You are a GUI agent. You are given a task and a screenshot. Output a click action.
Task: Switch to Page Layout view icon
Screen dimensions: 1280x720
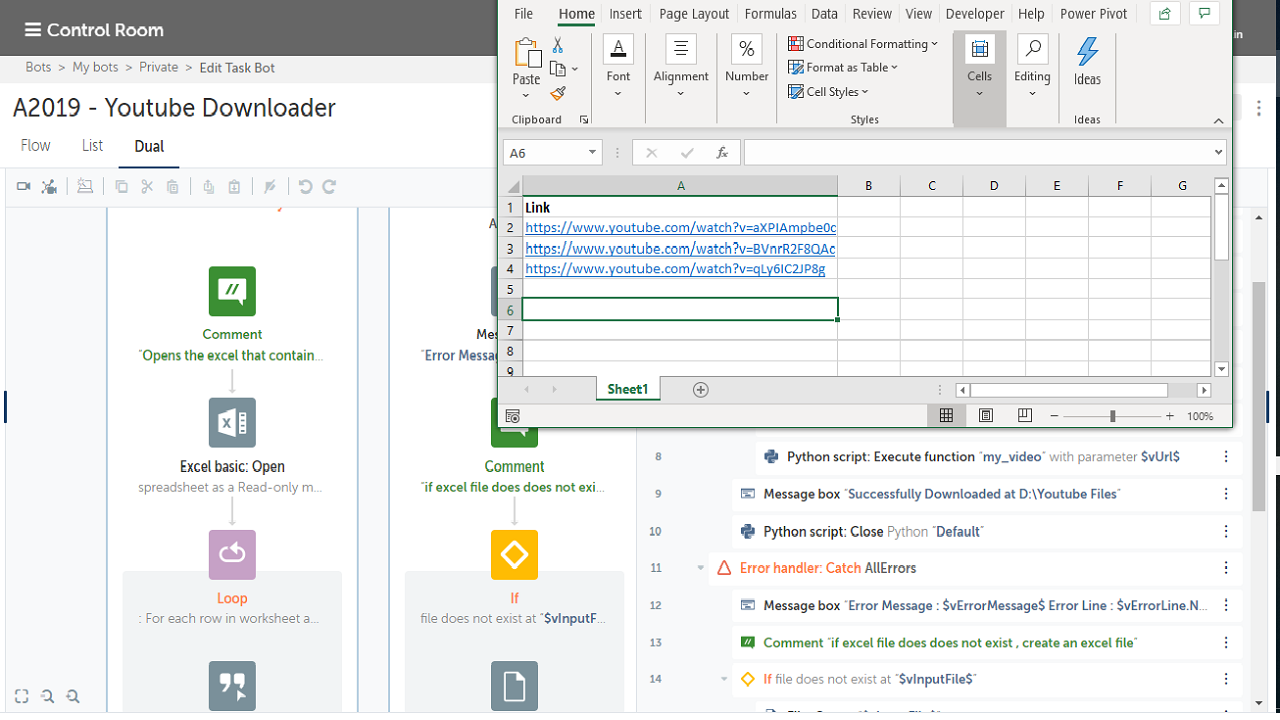tap(986, 416)
